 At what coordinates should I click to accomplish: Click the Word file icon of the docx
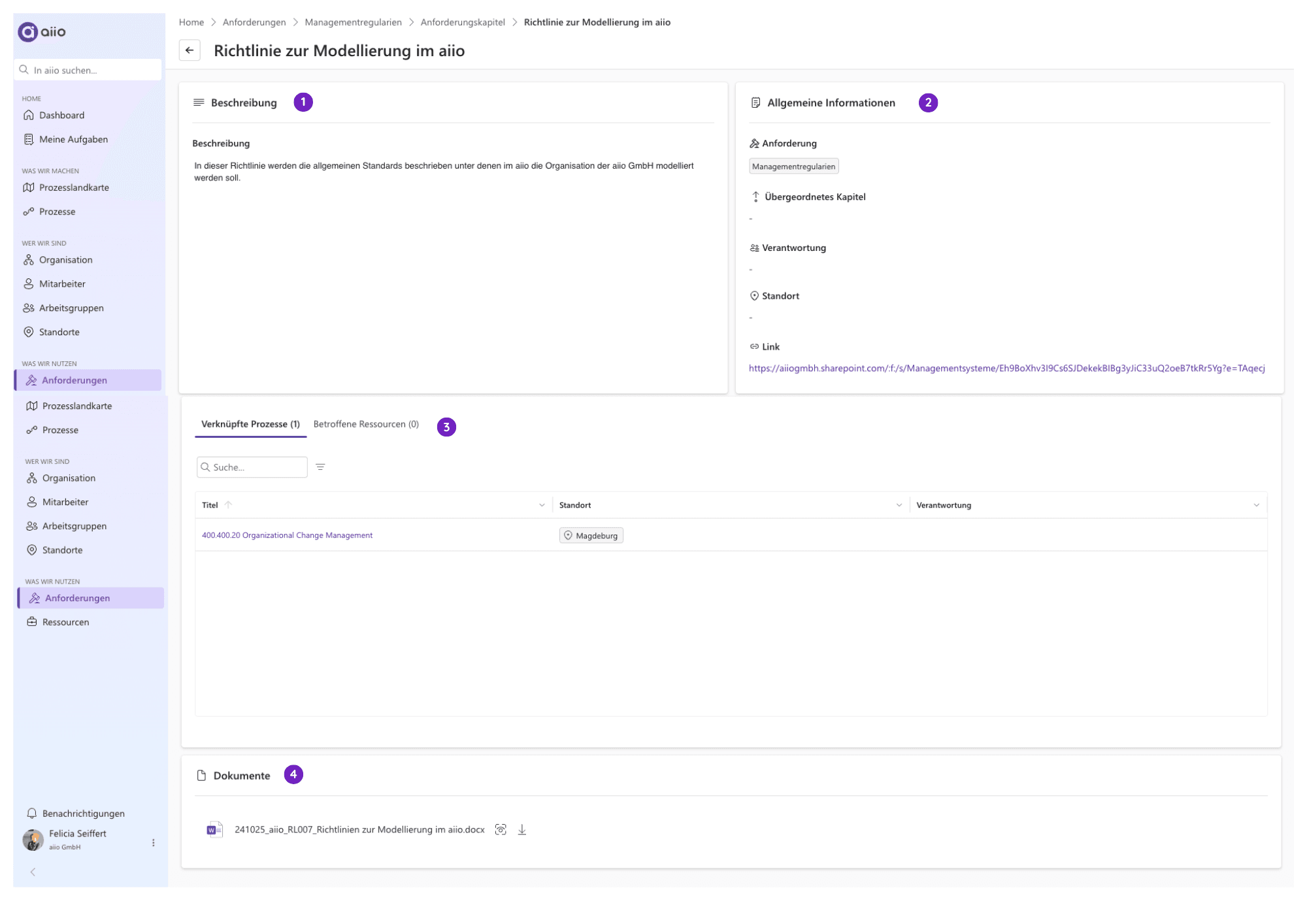[x=214, y=830]
